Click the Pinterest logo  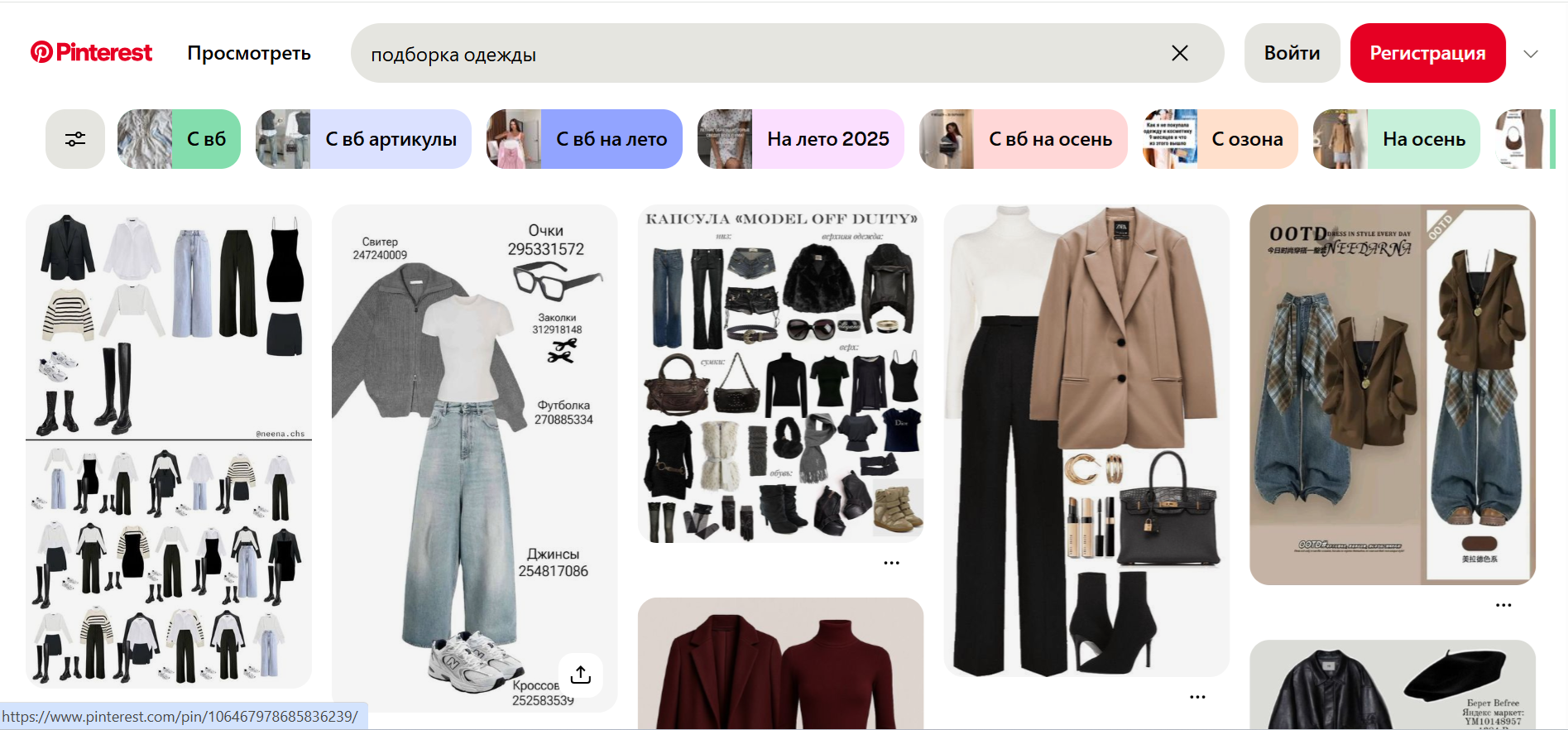click(91, 53)
